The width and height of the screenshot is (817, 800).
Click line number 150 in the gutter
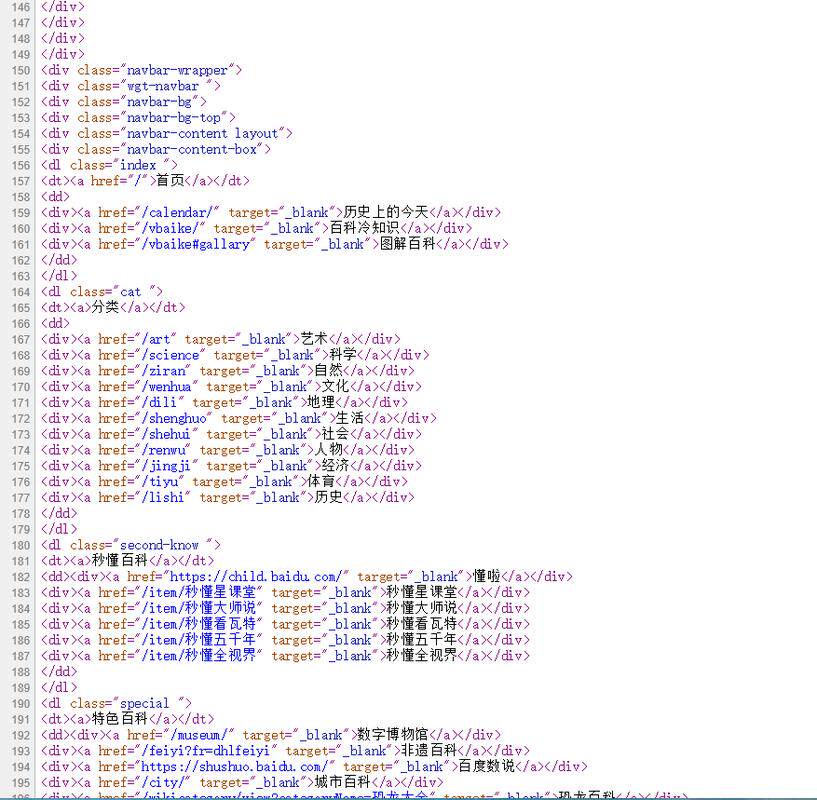[x=21, y=70]
